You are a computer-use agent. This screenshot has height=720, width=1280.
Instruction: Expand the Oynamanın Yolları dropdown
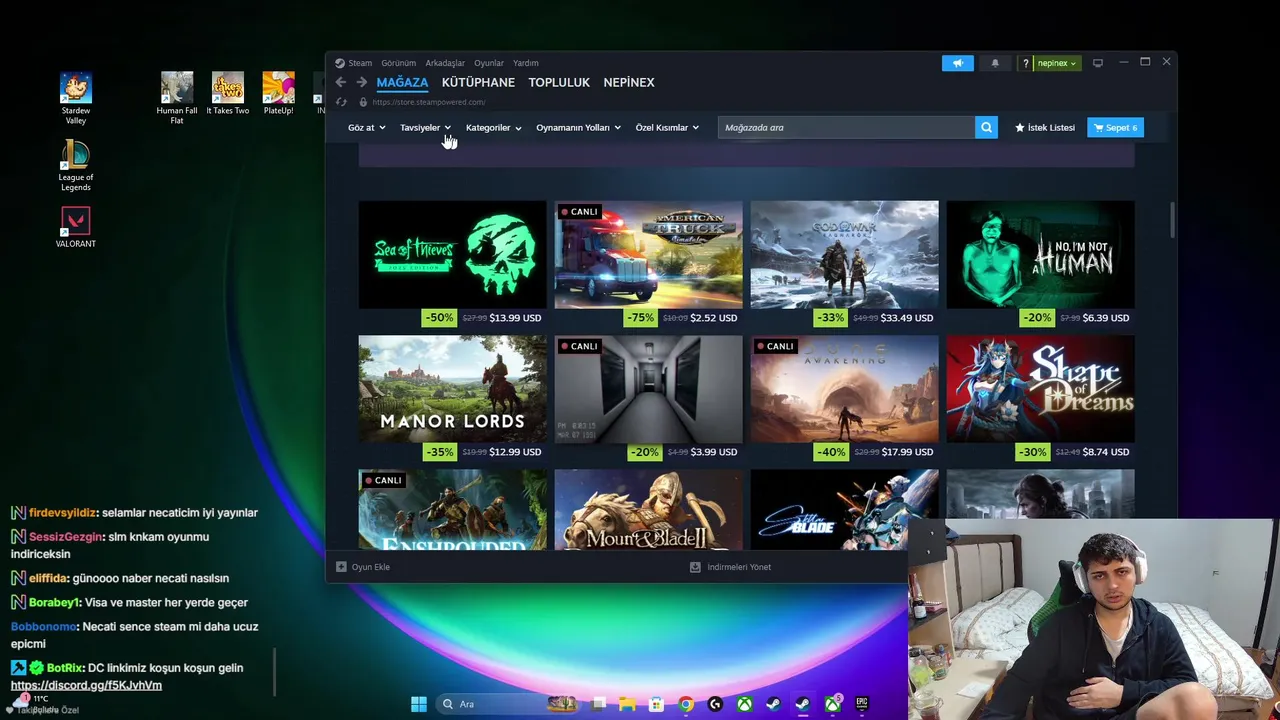click(x=578, y=128)
